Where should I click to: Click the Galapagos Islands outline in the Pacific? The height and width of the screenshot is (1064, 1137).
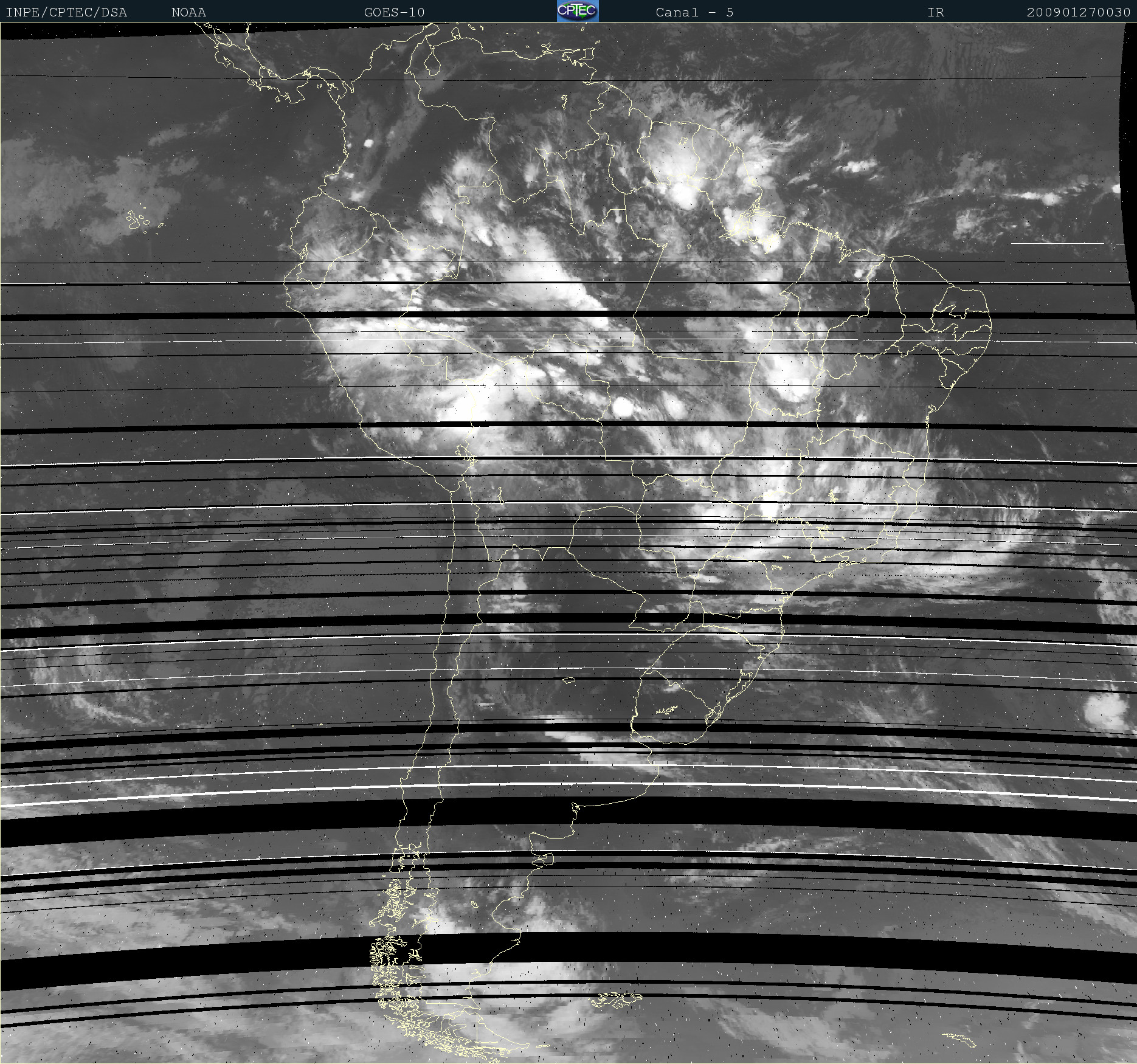139,220
